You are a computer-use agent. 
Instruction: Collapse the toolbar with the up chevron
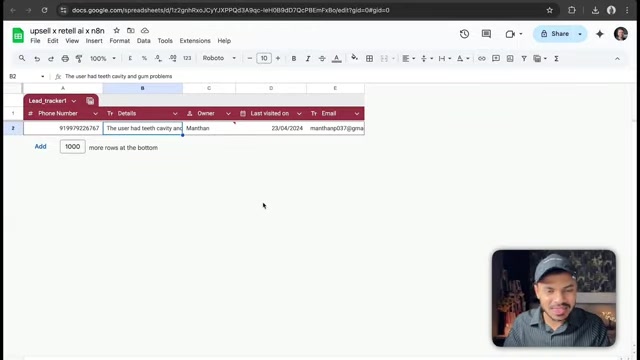click(617, 59)
